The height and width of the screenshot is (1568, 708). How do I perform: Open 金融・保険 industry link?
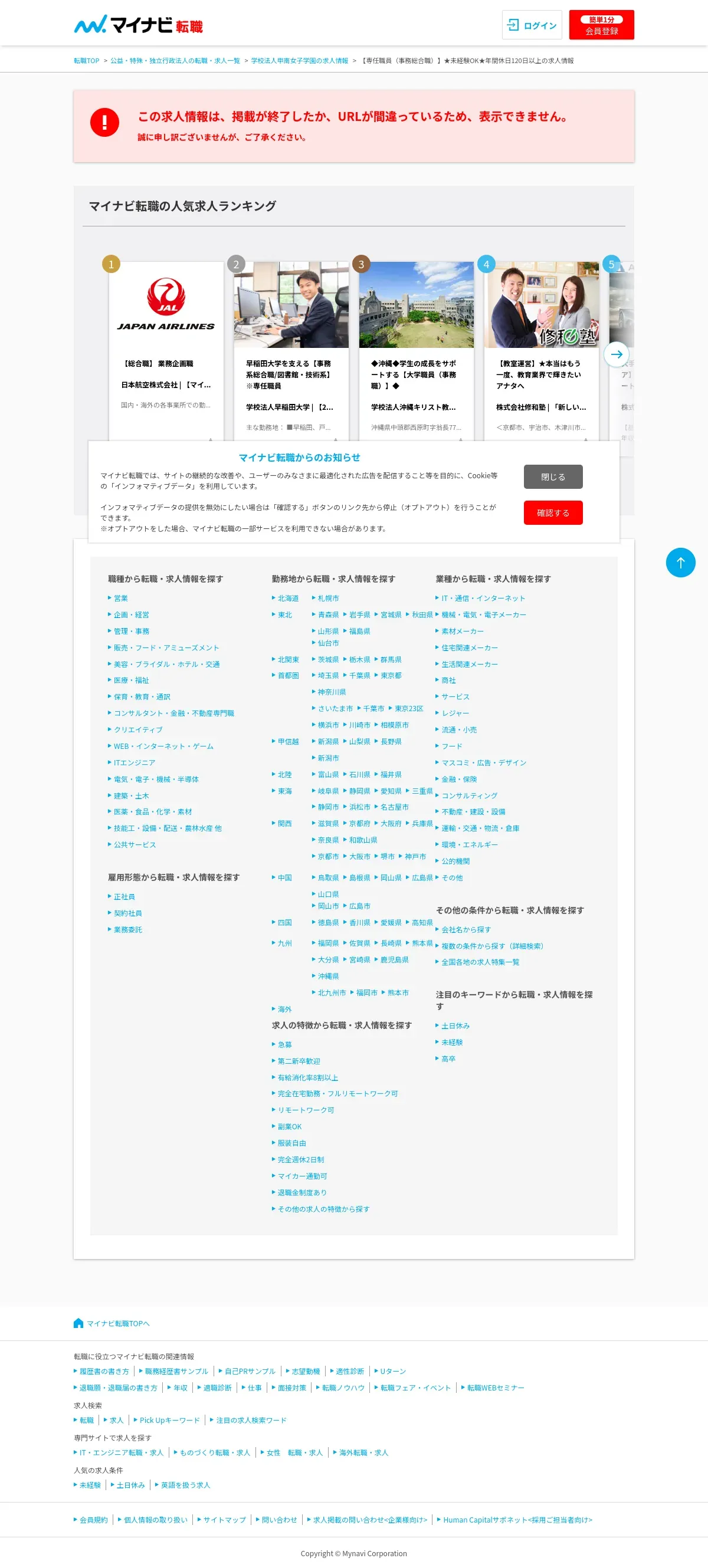tap(459, 779)
